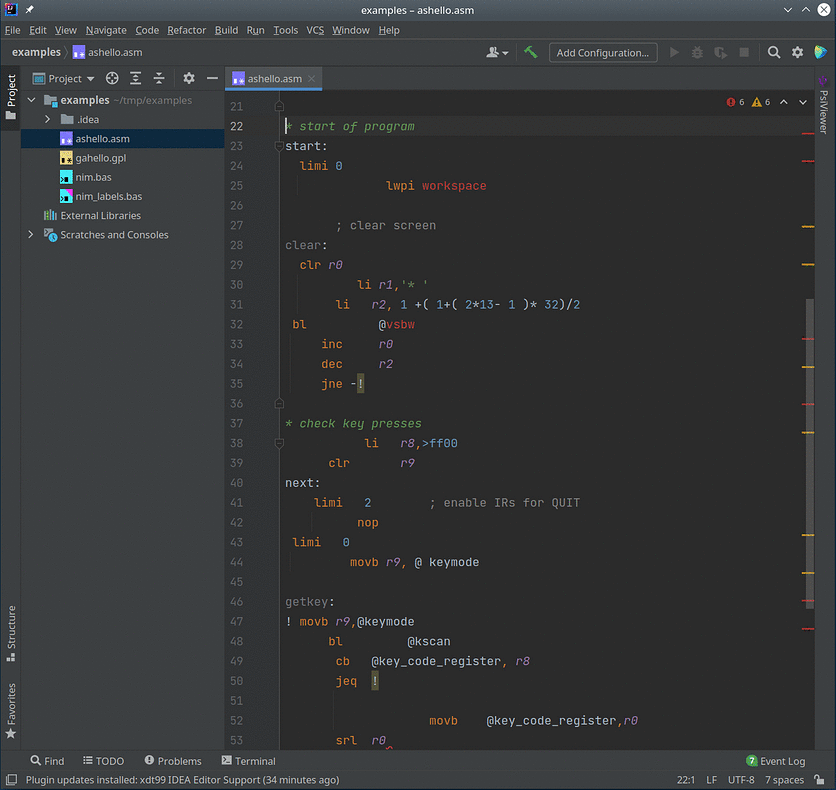The width and height of the screenshot is (836, 790).
Task: Select gahello.gpl in the Project tree
Action: tap(100, 157)
